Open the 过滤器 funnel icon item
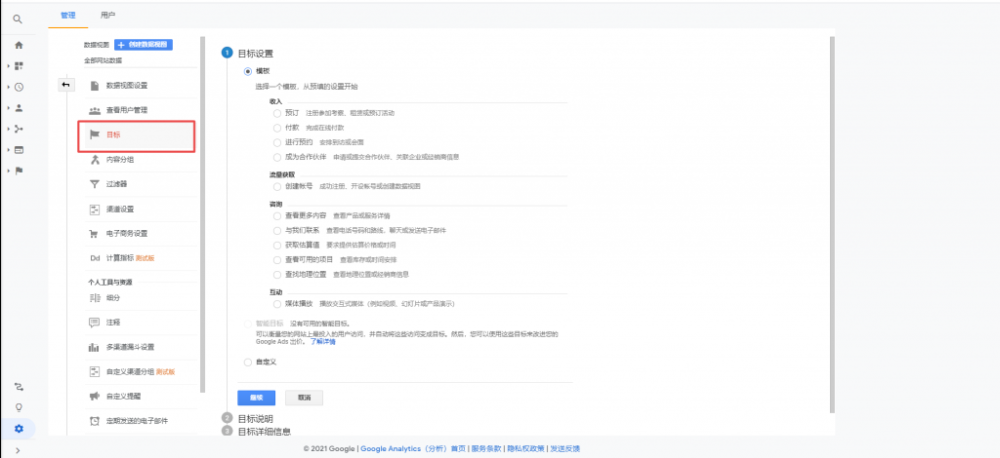1000x458 pixels. coord(94,184)
